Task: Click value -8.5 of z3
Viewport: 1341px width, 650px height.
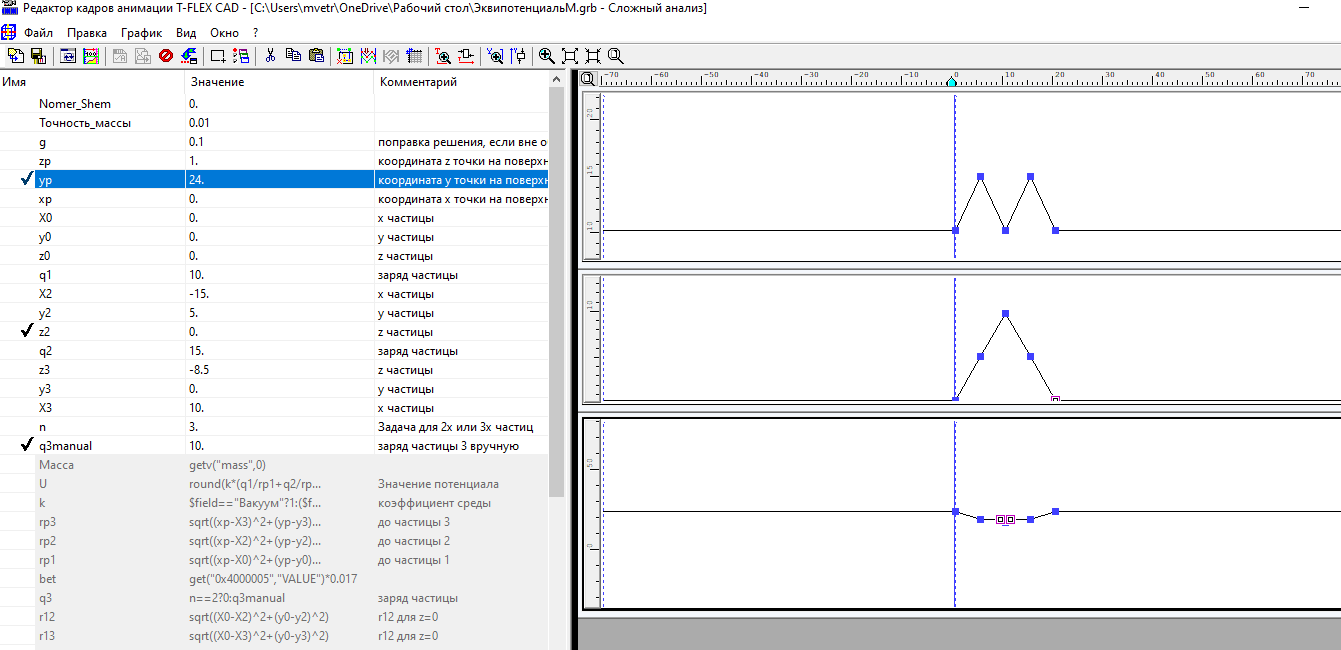Action: point(198,370)
